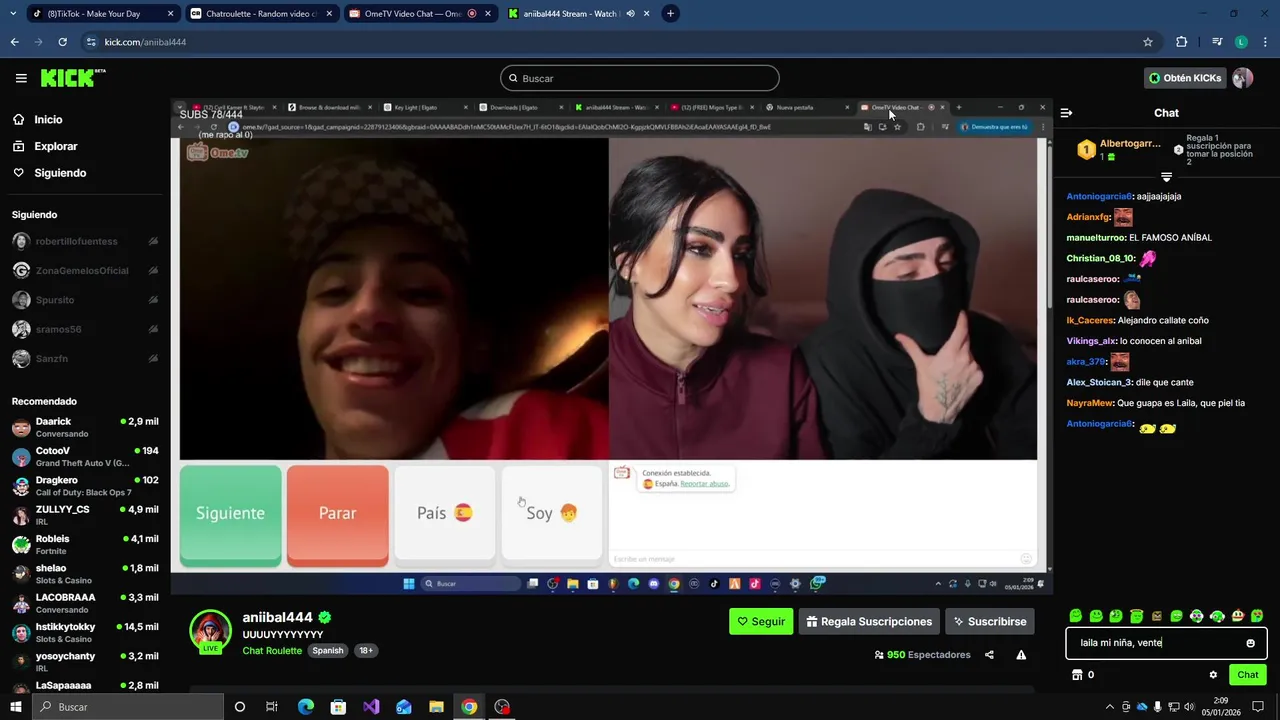Insert the first green quick emote
Viewport: 1280px width, 720px height.
tap(1076, 616)
